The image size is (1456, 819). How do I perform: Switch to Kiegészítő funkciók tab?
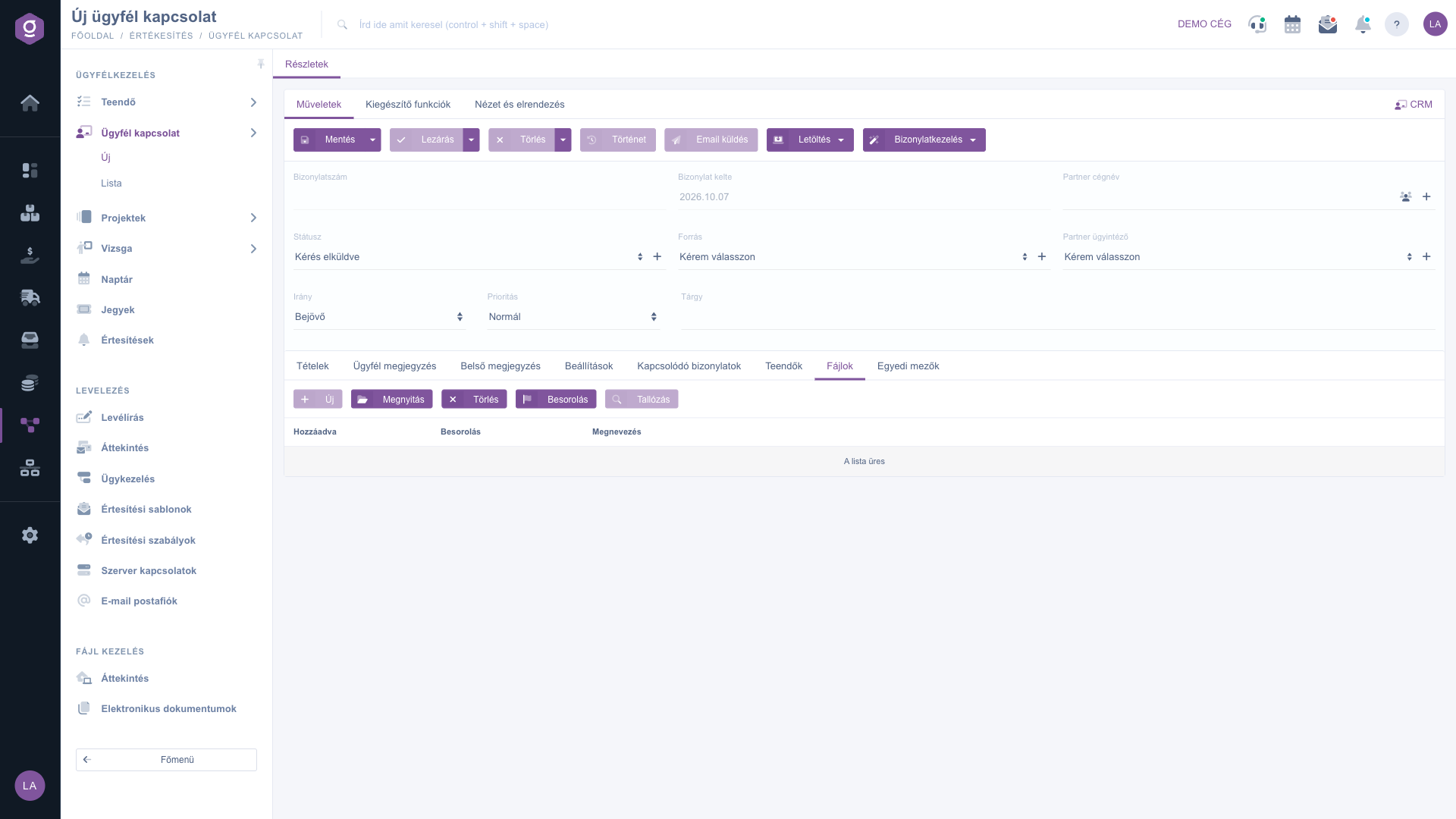click(x=408, y=105)
